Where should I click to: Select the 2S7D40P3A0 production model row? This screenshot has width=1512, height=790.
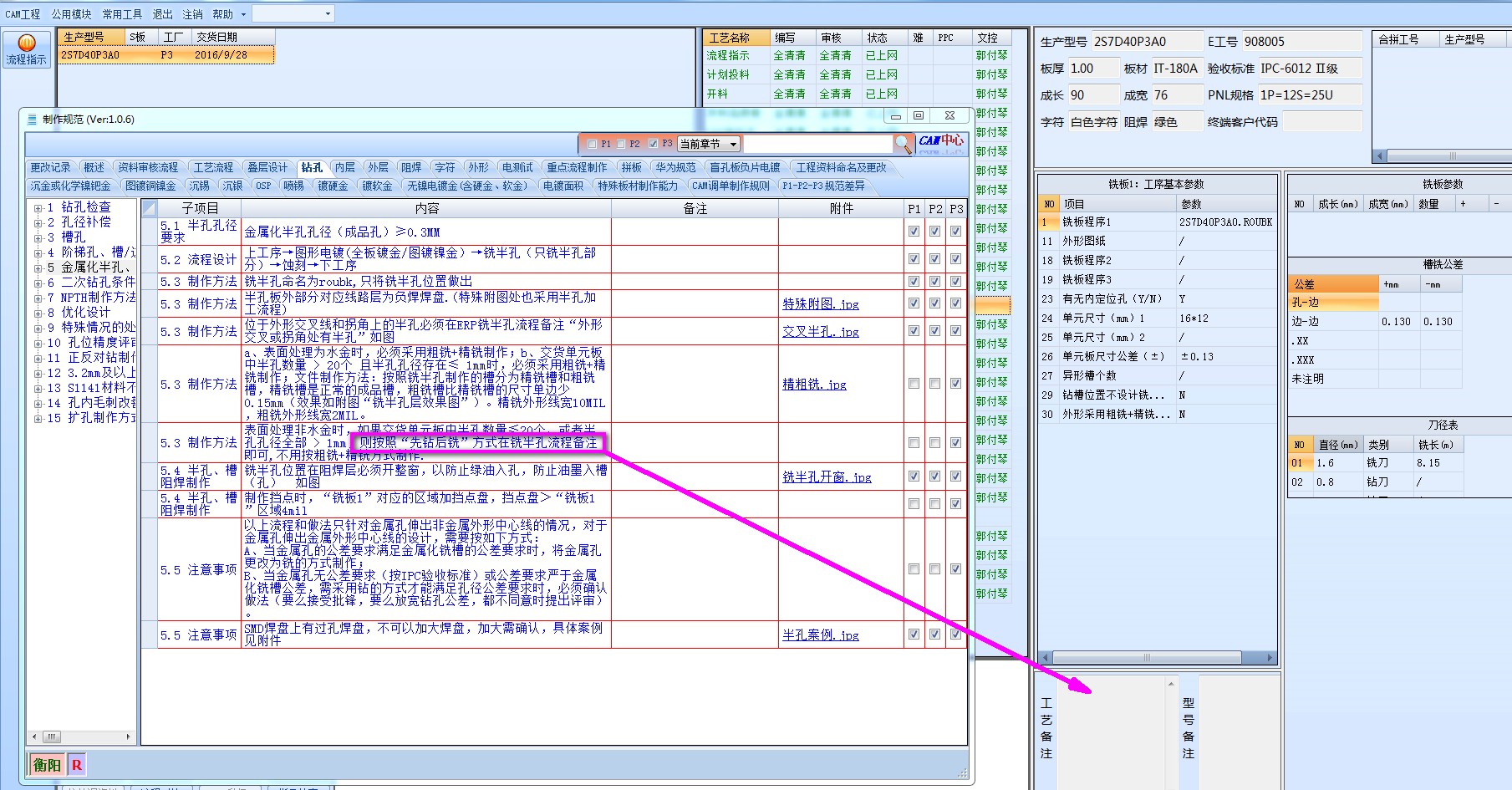tap(165, 54)
